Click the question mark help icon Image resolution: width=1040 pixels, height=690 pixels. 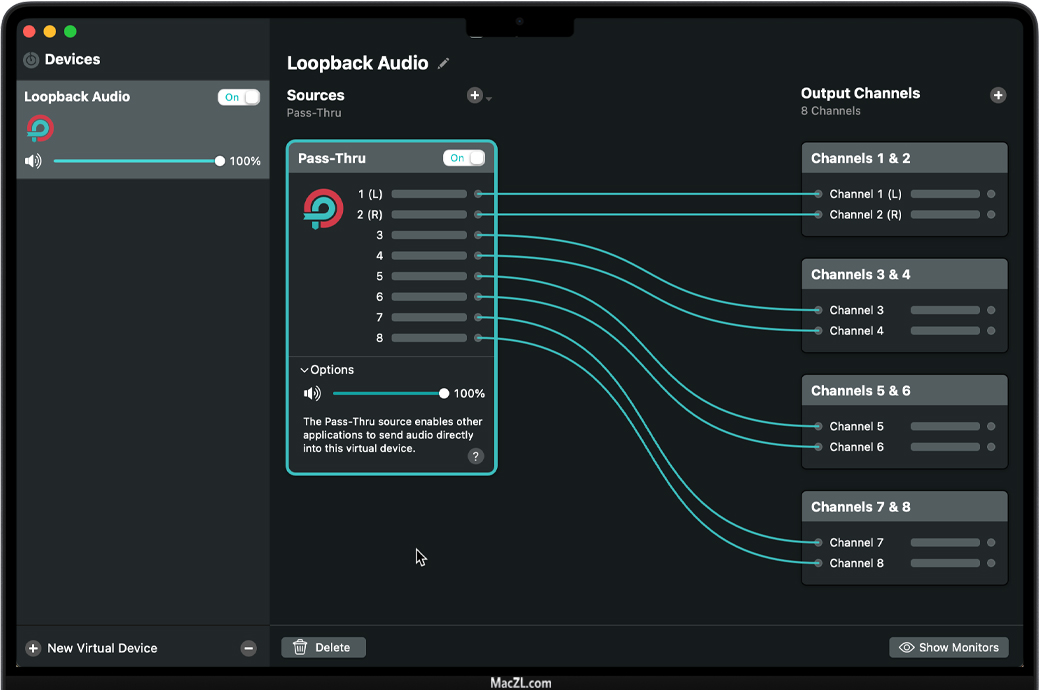point(476,456)
